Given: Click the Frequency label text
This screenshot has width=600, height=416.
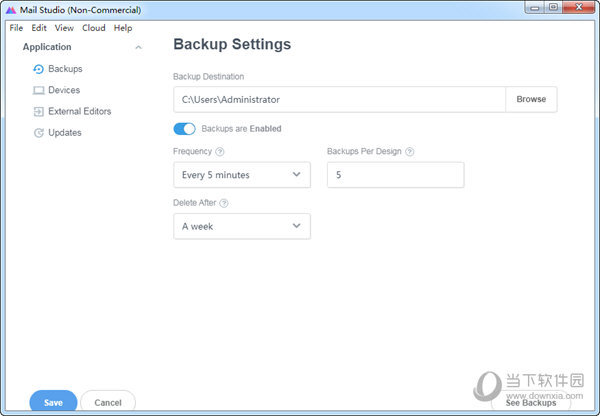Looking at the screenshot, I should (192, 152).
